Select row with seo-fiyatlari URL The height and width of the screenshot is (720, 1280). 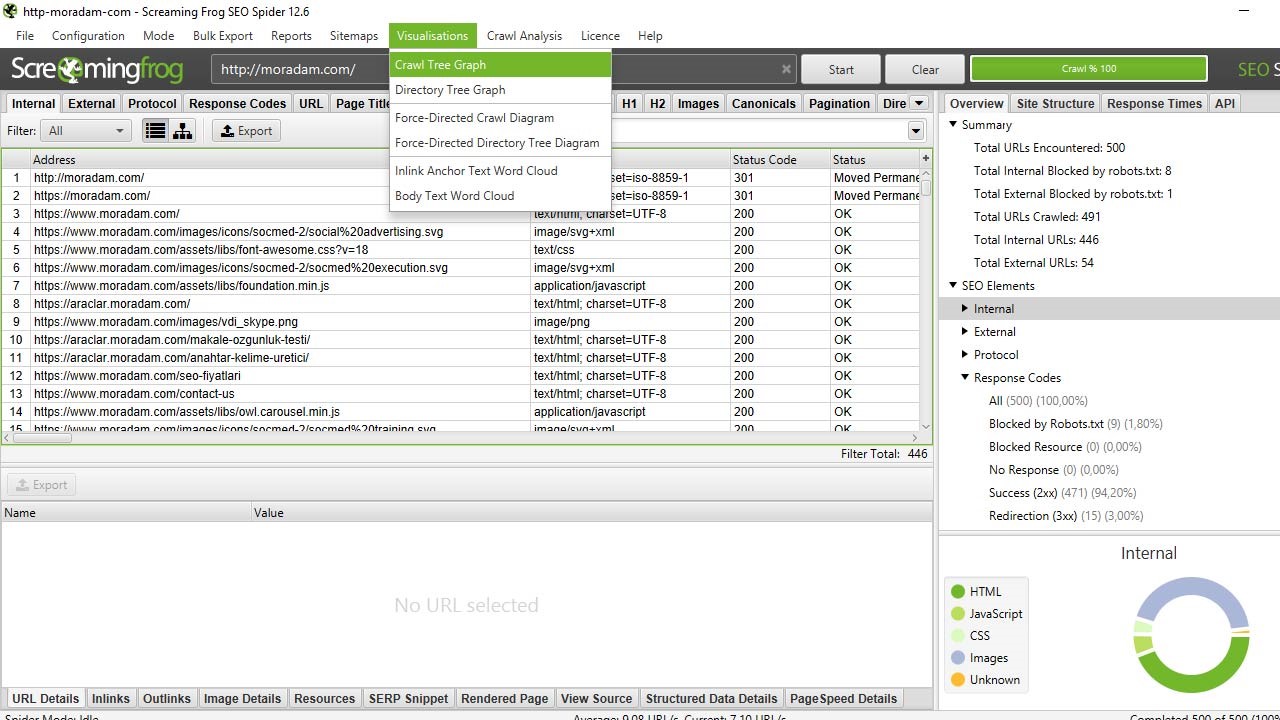(460, 376)
